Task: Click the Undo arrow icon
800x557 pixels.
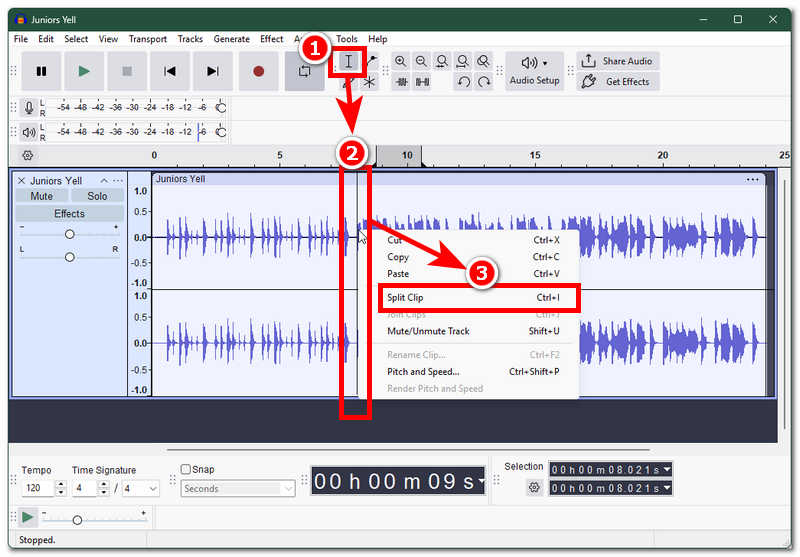Action: click(x=463, y=81)
